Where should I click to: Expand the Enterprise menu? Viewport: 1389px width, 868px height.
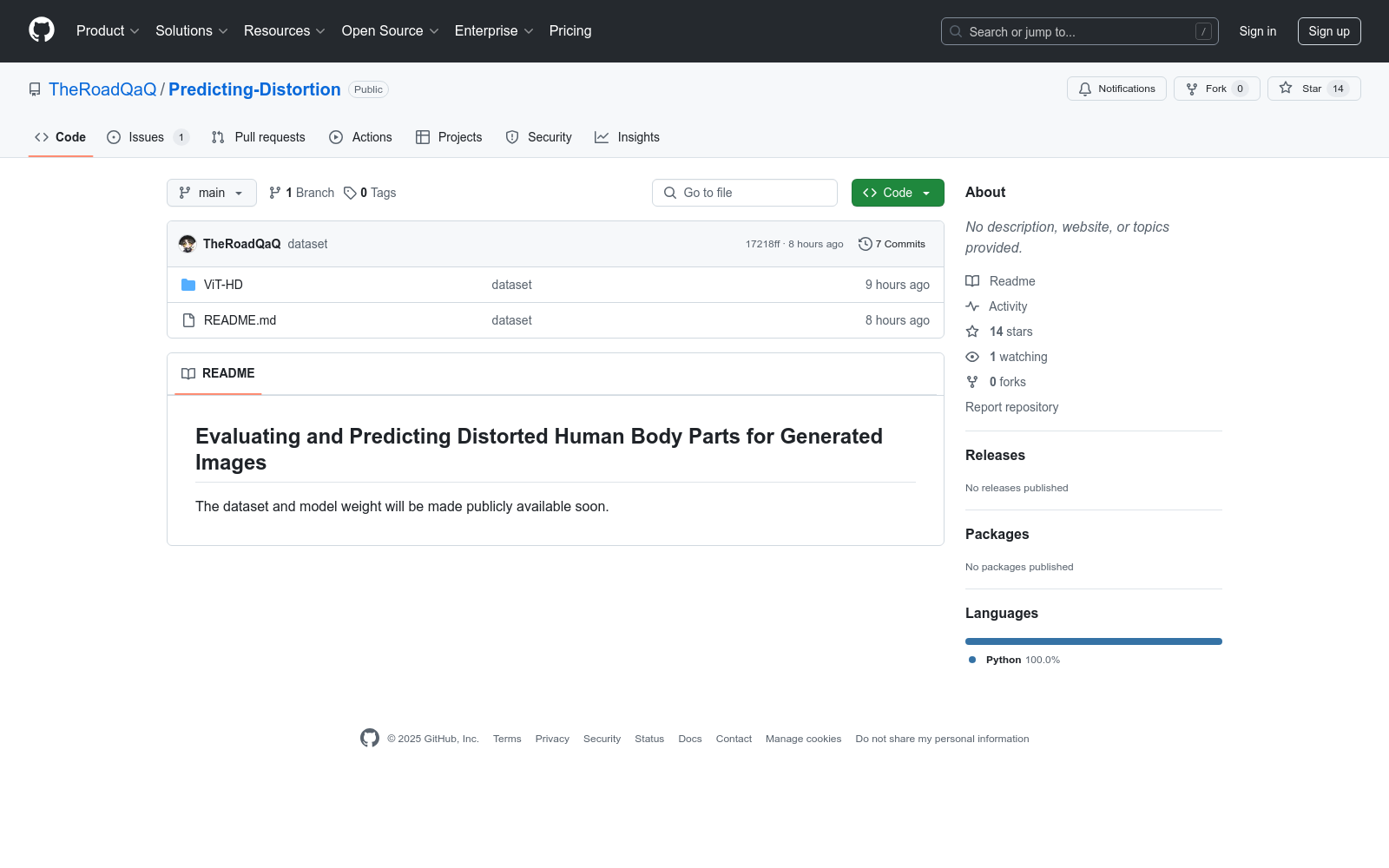(x=494, y=30)
